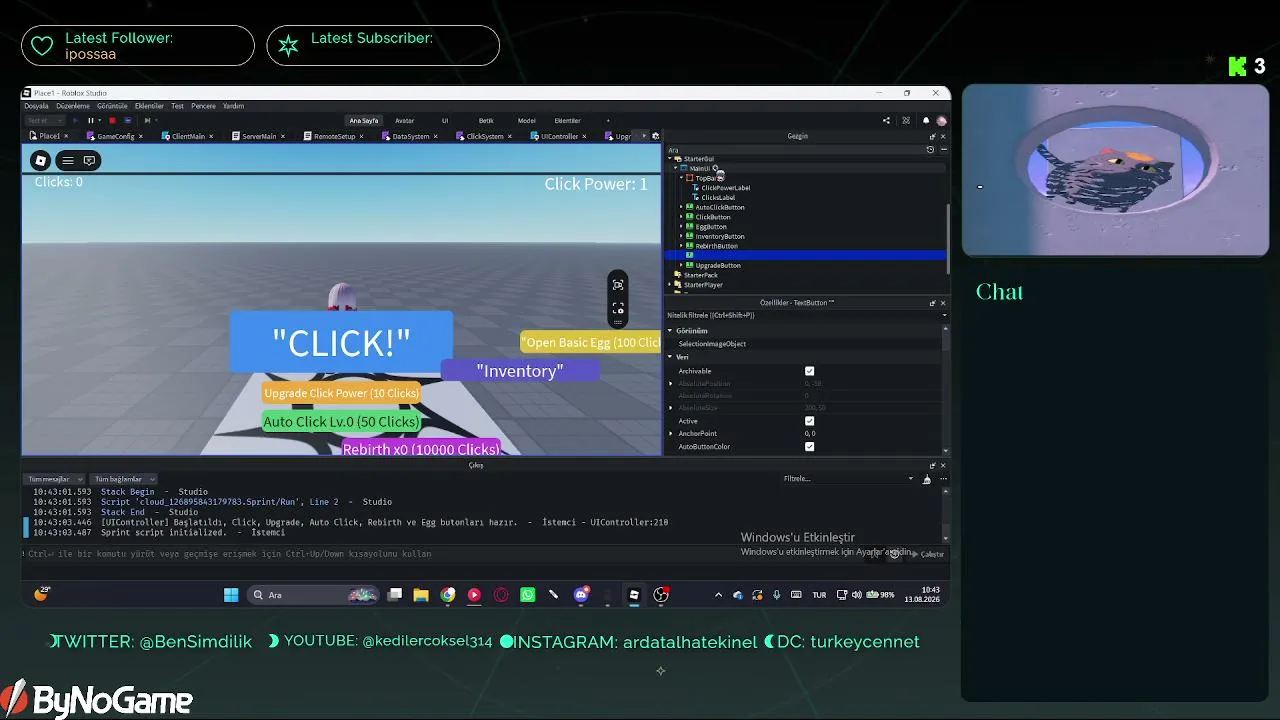1280x720 pixels.
Task: Toggle the AutoButtonColor checkbox
Action: pos(810,447)
